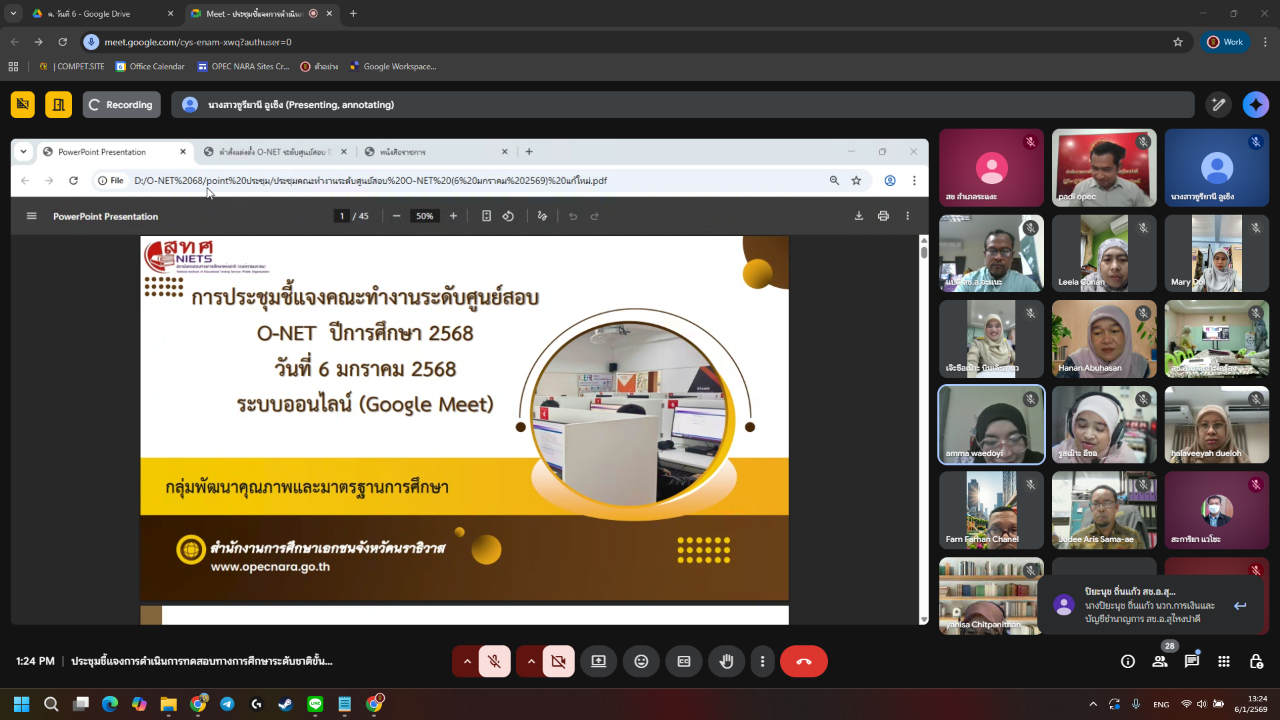
Task: Open host controls lock icon
Action: tap(1256, 661)
